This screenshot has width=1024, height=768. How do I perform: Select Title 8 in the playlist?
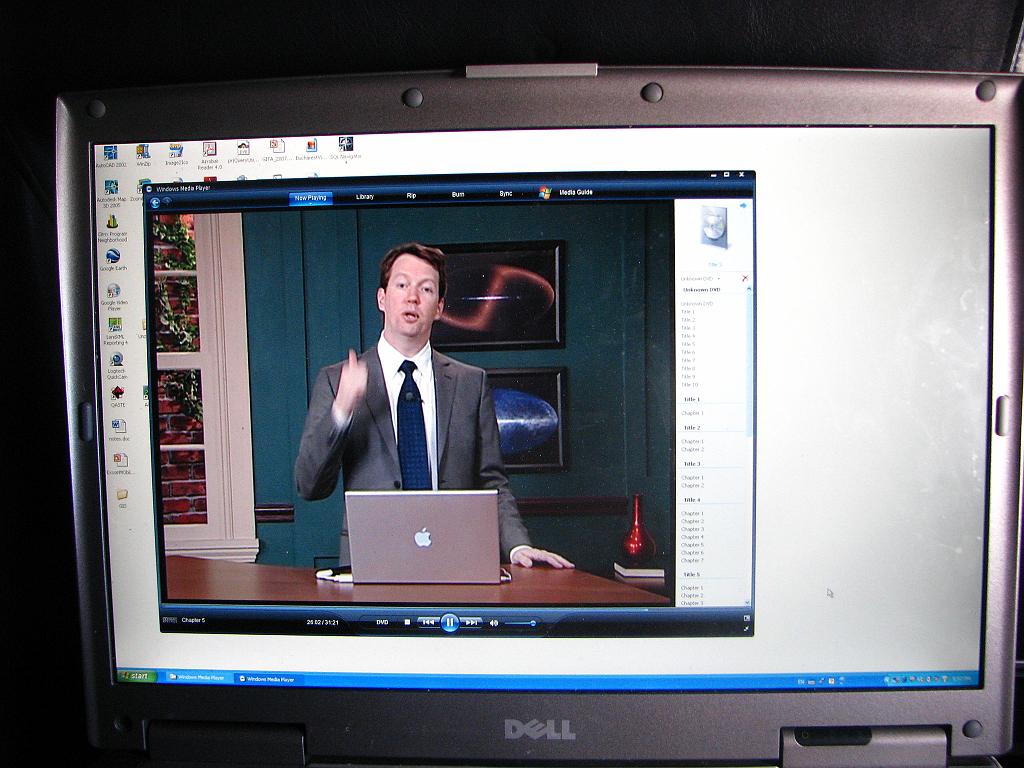point(688,368)
